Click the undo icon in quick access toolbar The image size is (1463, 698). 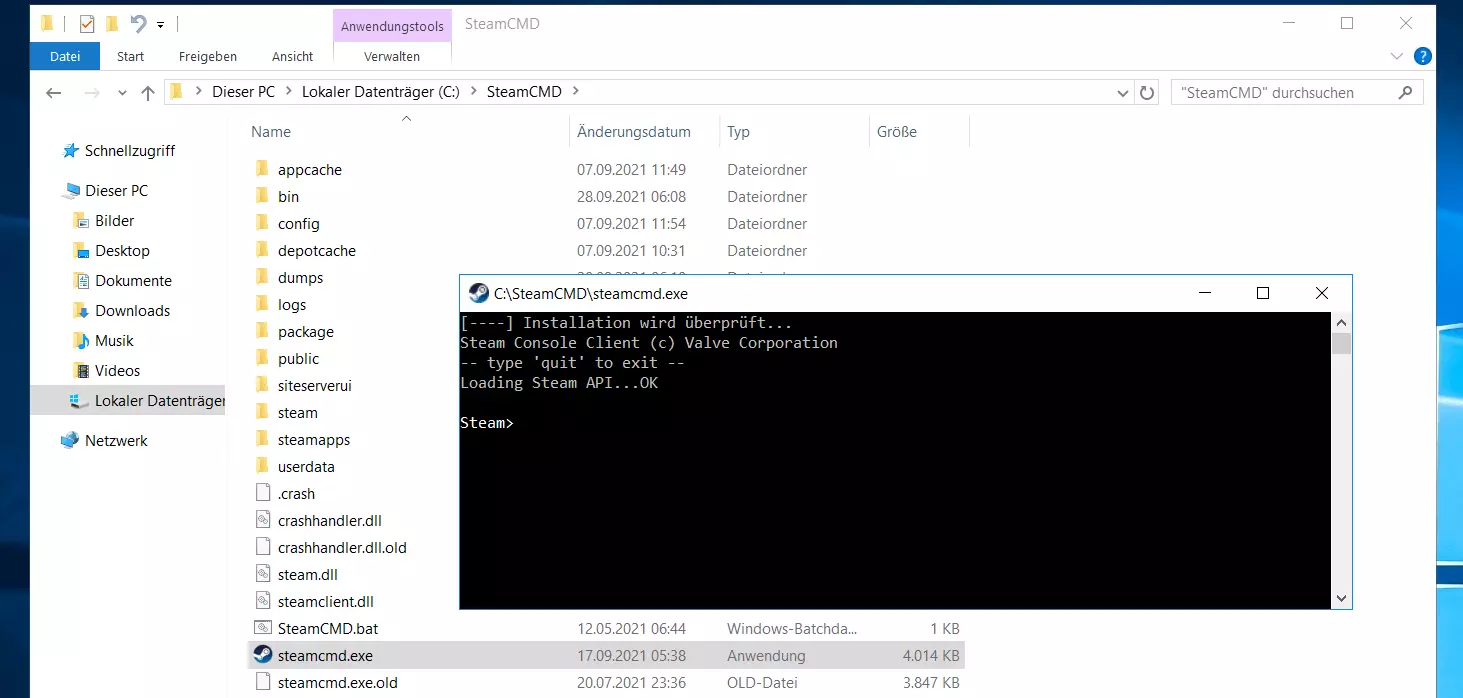(138, 24)
